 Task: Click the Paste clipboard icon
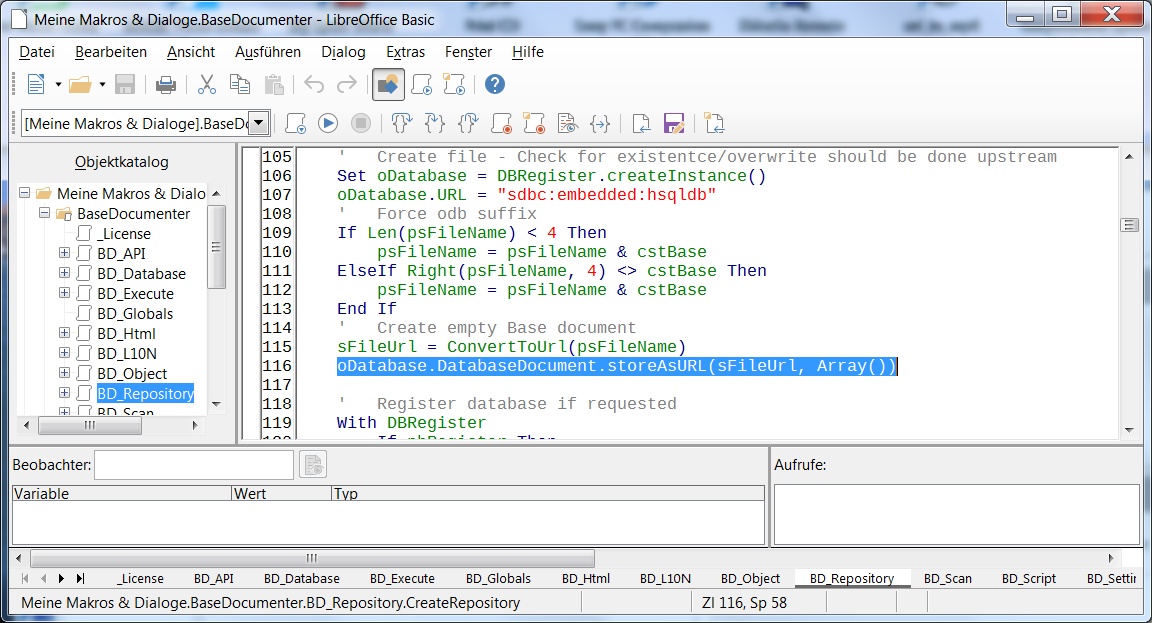(274, 84)
